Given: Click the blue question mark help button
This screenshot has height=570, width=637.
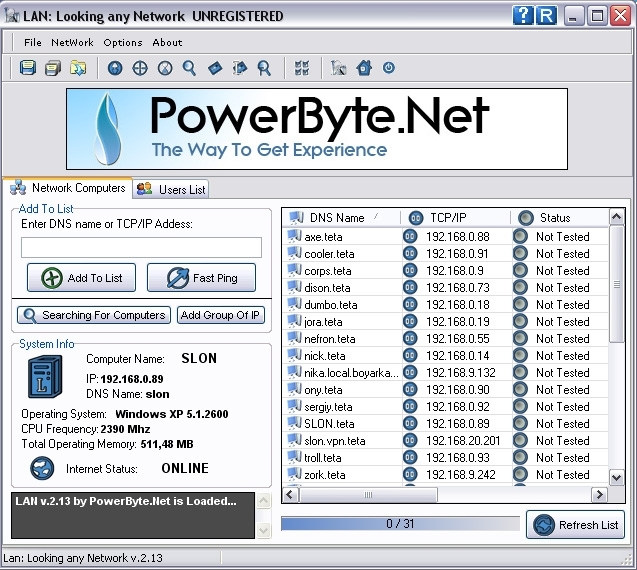Looking at the screenshot, I should coord(523,16).
